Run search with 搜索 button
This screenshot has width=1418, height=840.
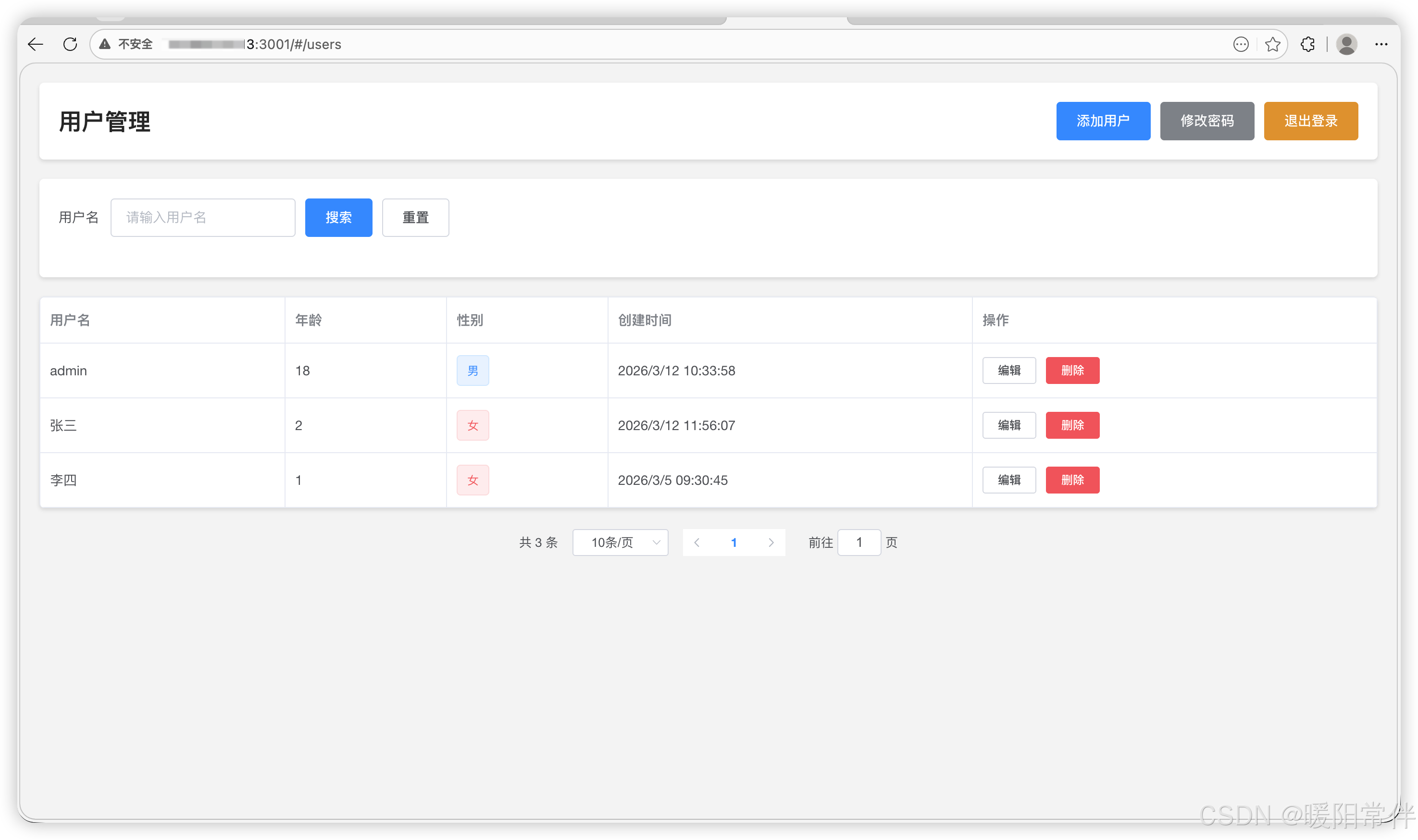[x=338, y=217]
